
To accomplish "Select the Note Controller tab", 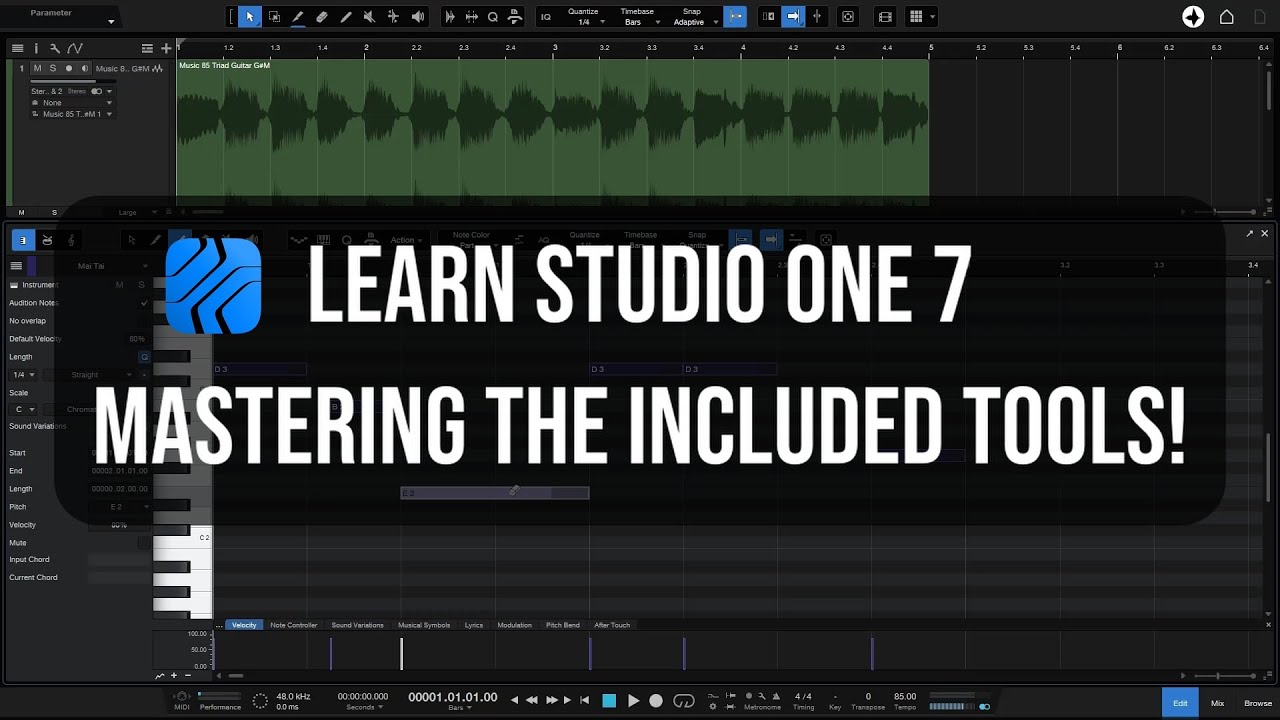I will click(x=294, y=625).
